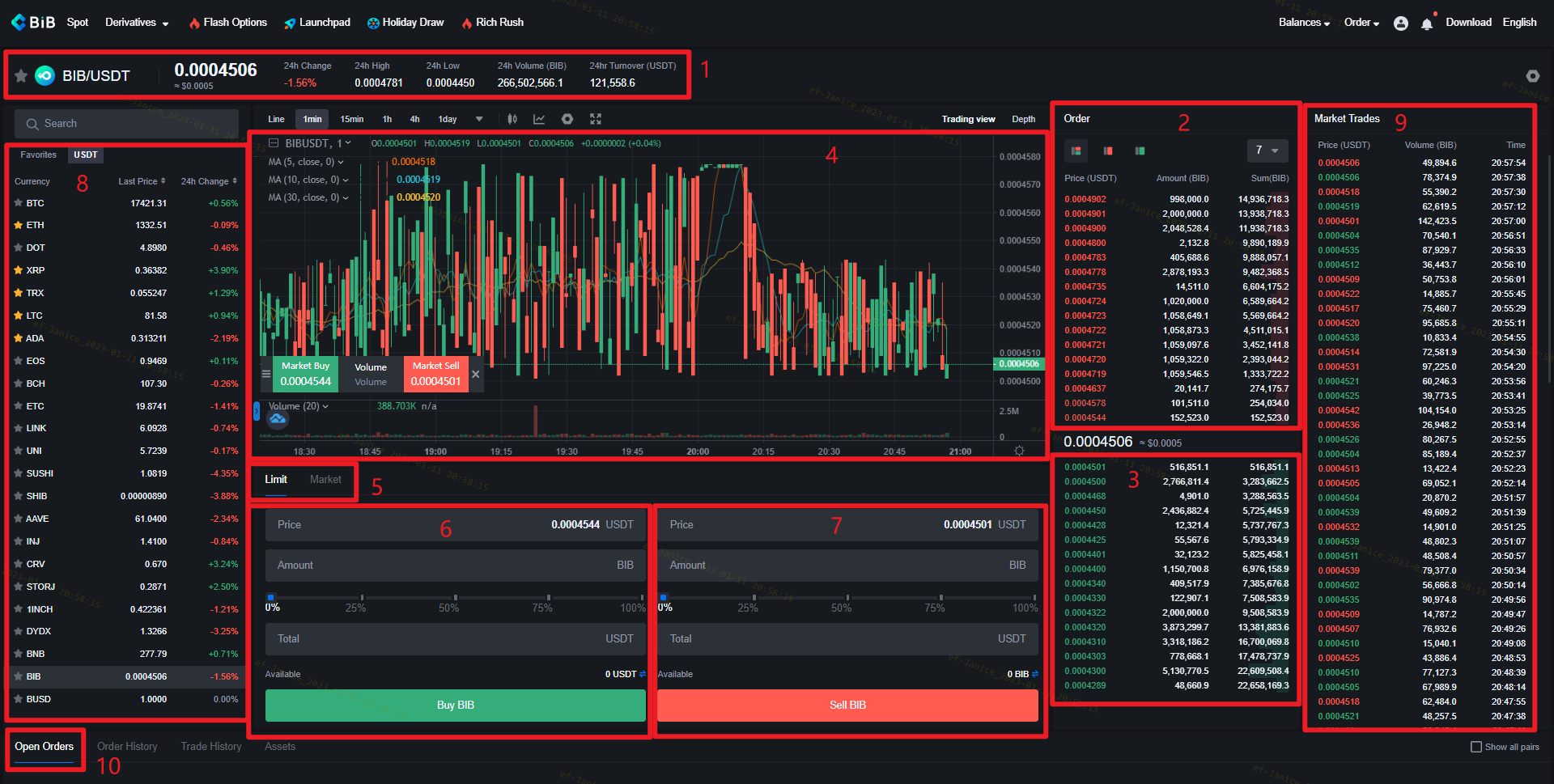Enable the Show all pairs checkbox

pyautogui.click(x=1476, y=747)
